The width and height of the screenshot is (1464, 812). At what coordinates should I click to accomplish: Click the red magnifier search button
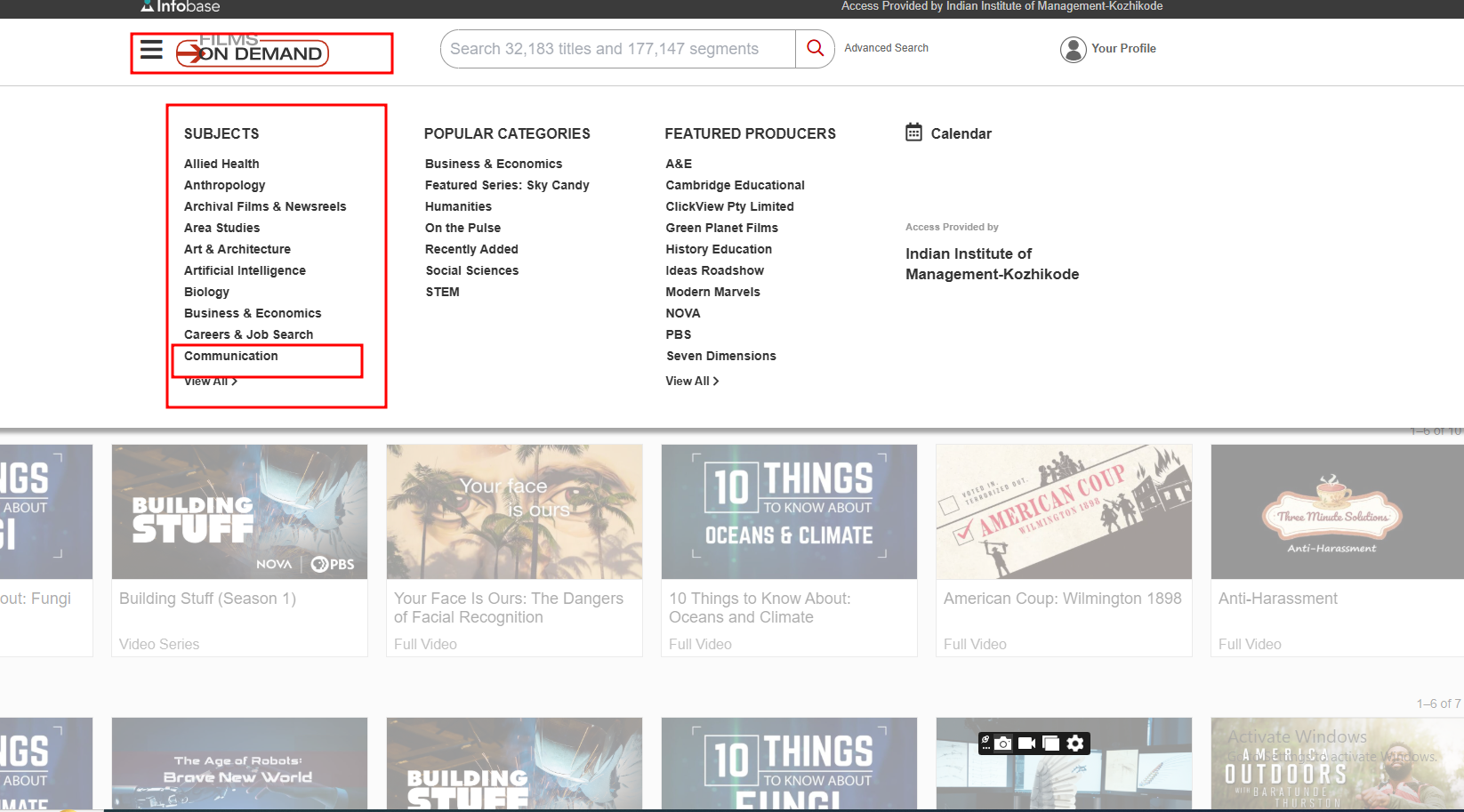815,48
